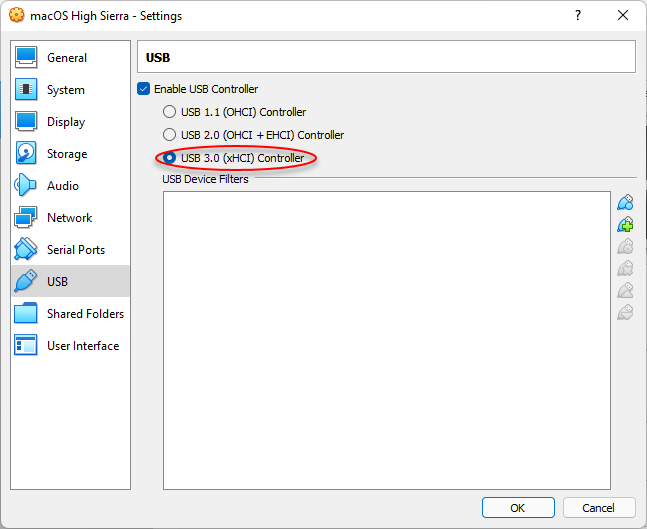647x529 pixels.
Task: Open Serial Ports settings label
Action: click(x=76, y=250)
